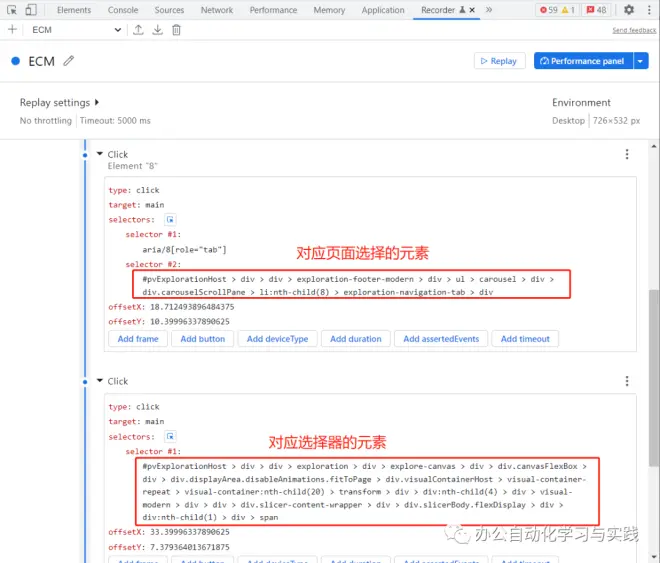Click the "type: click" line in first step
The image size is (660, 563).
tap(134, 190)
